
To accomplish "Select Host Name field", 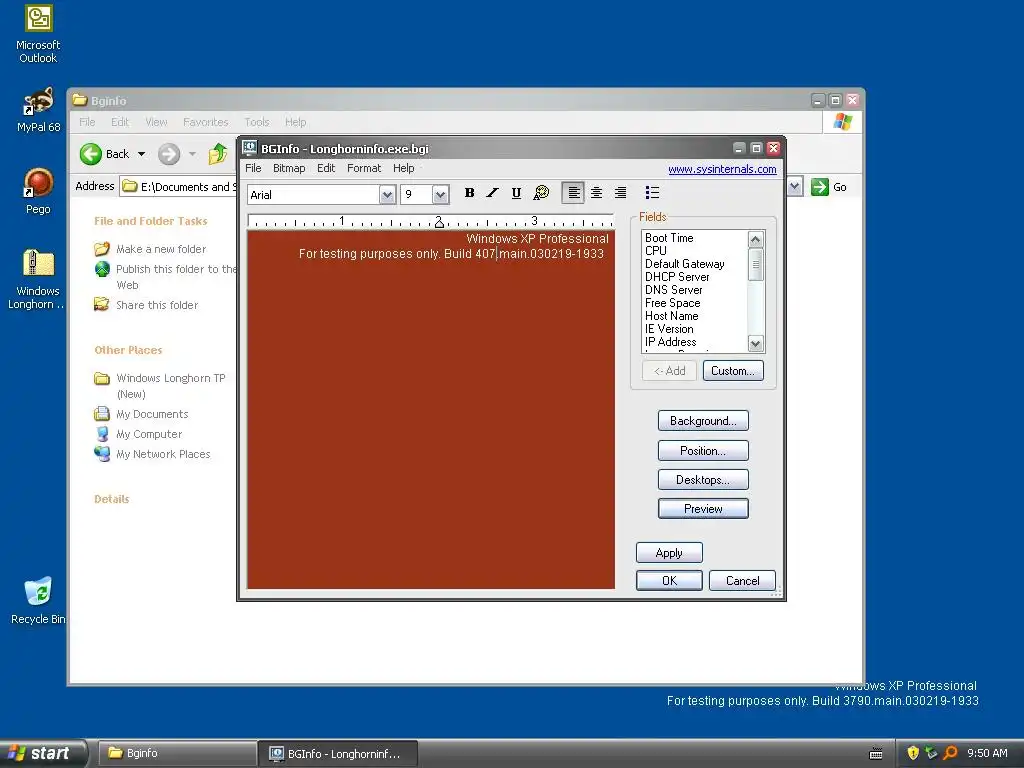I will 671,316.
